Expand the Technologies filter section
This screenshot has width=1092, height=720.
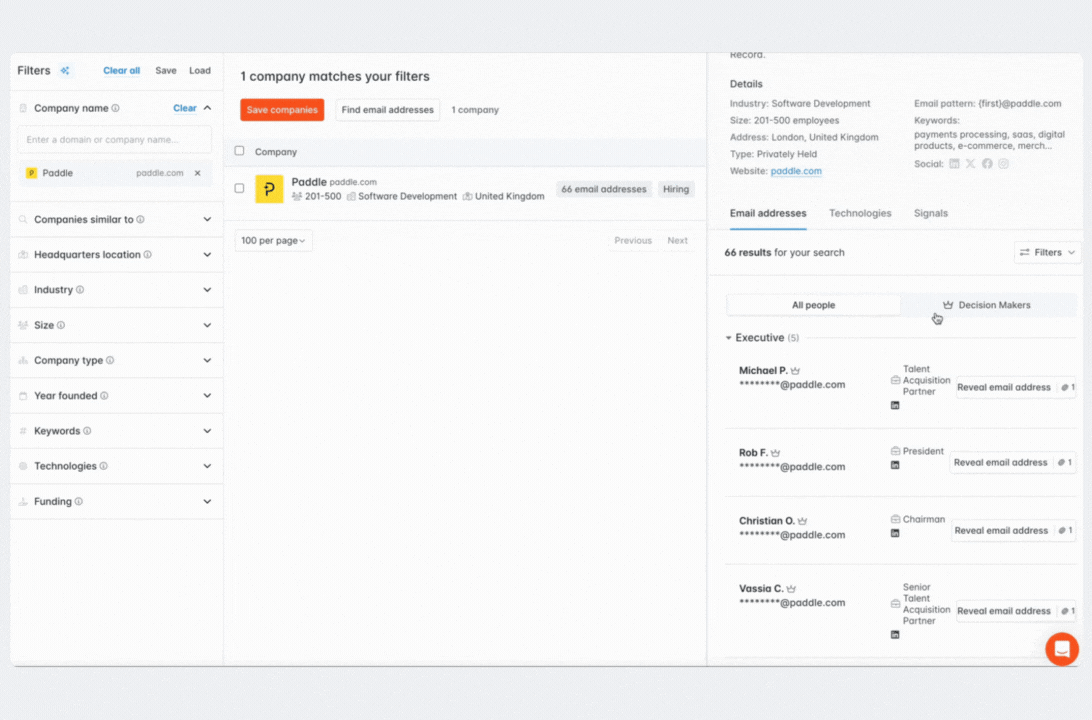tap(208, 466)
